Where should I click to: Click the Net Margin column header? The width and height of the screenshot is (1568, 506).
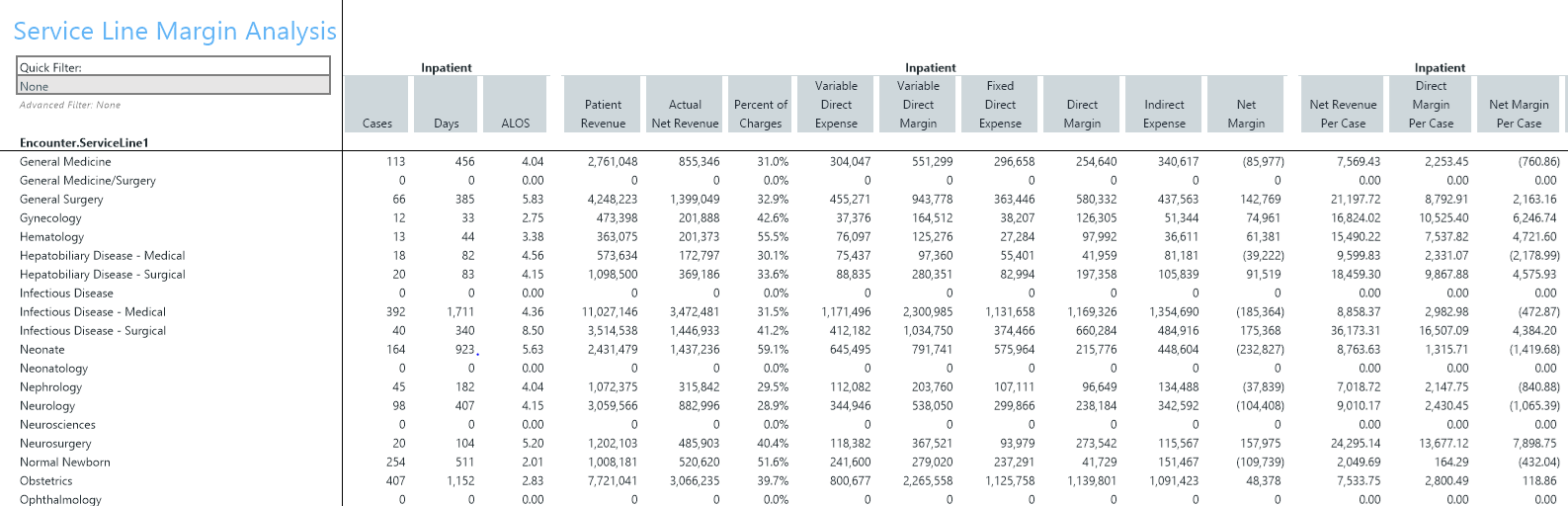1246,104
